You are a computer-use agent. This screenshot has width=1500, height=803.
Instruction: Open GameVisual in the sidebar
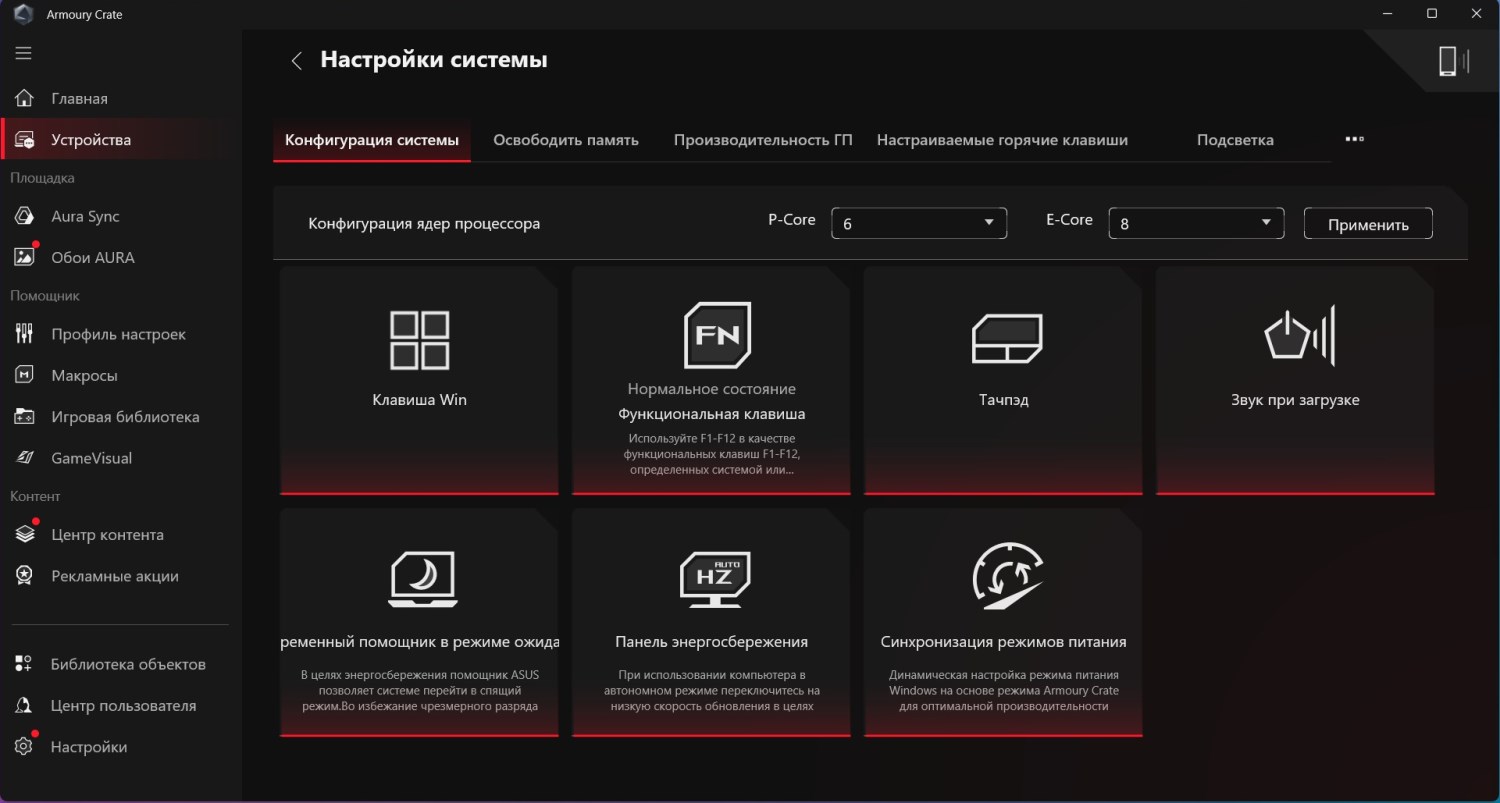(91, 458)
